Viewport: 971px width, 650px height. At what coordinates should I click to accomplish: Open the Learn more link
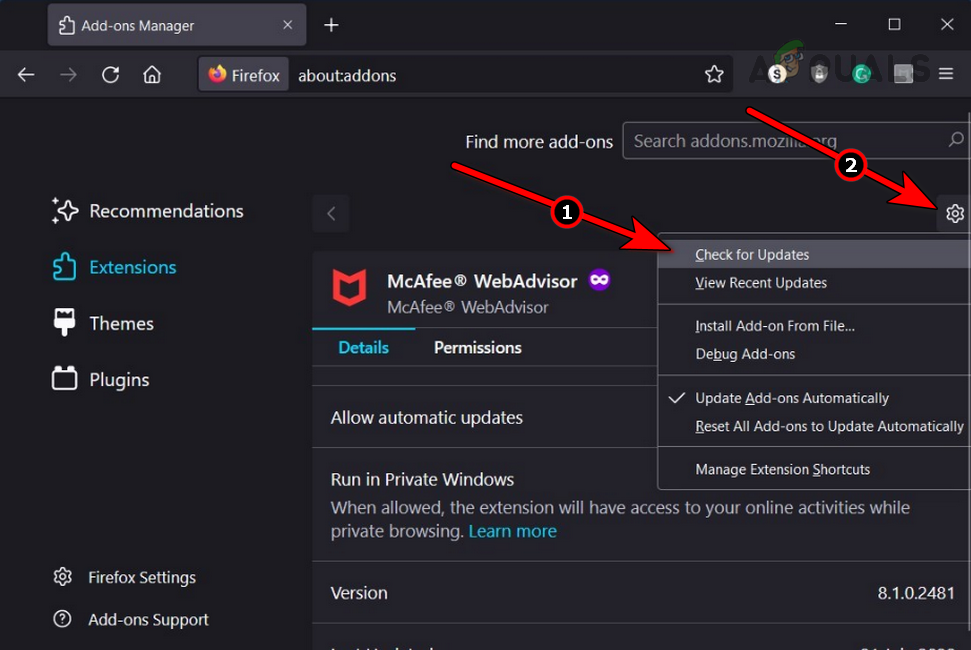click(x=513, y=531)
